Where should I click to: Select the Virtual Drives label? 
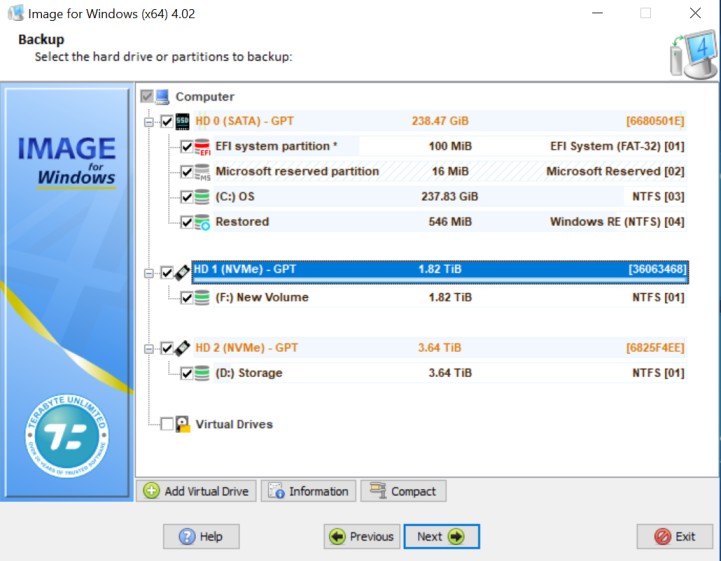(234, 424)
